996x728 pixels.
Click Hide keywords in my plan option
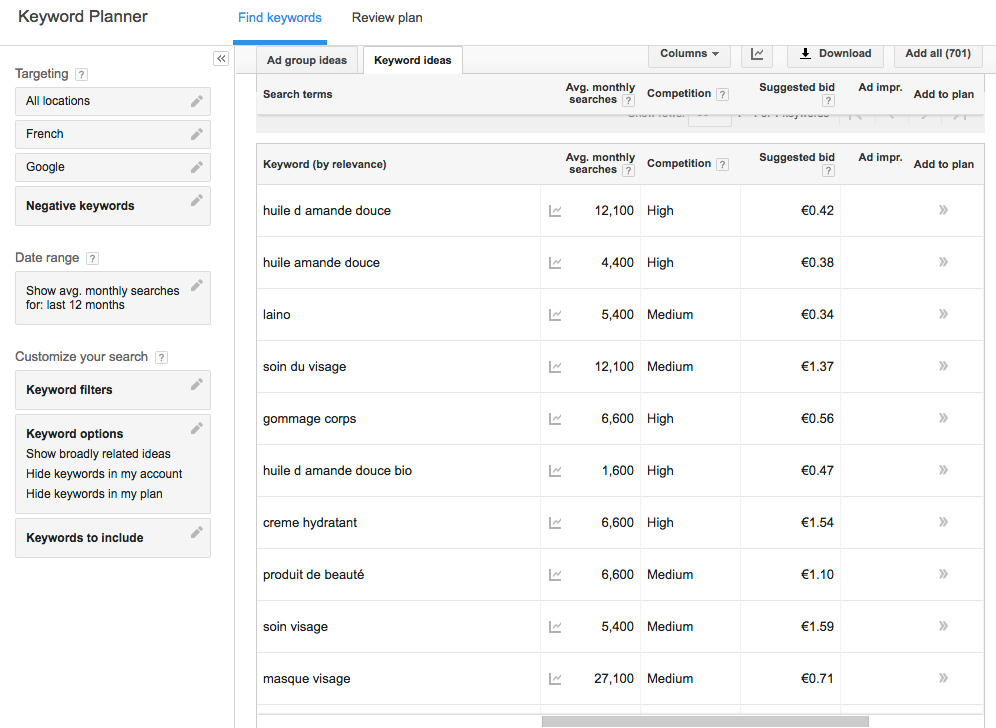point(94,494)
